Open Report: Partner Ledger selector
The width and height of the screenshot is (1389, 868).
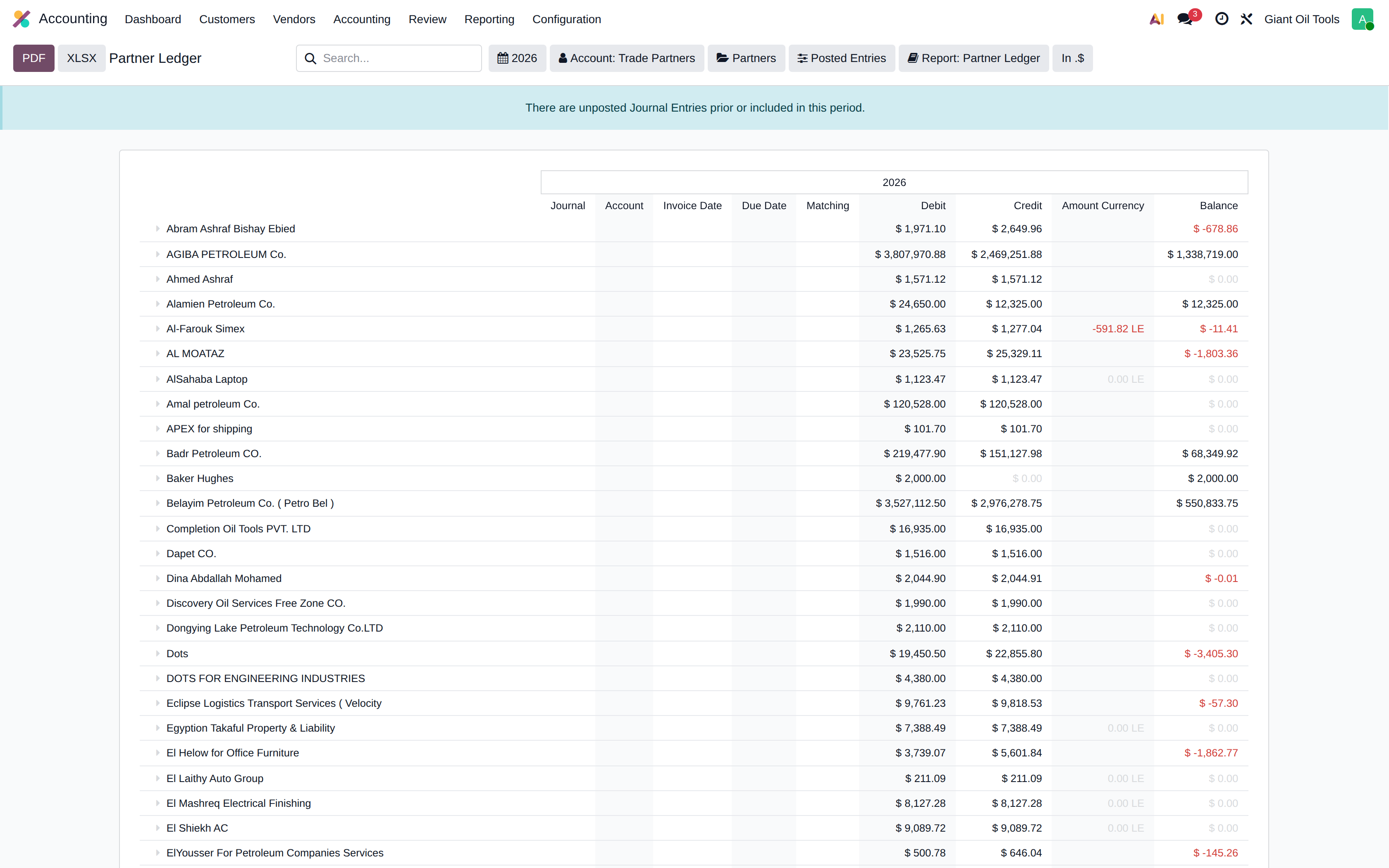coord(974,58)
